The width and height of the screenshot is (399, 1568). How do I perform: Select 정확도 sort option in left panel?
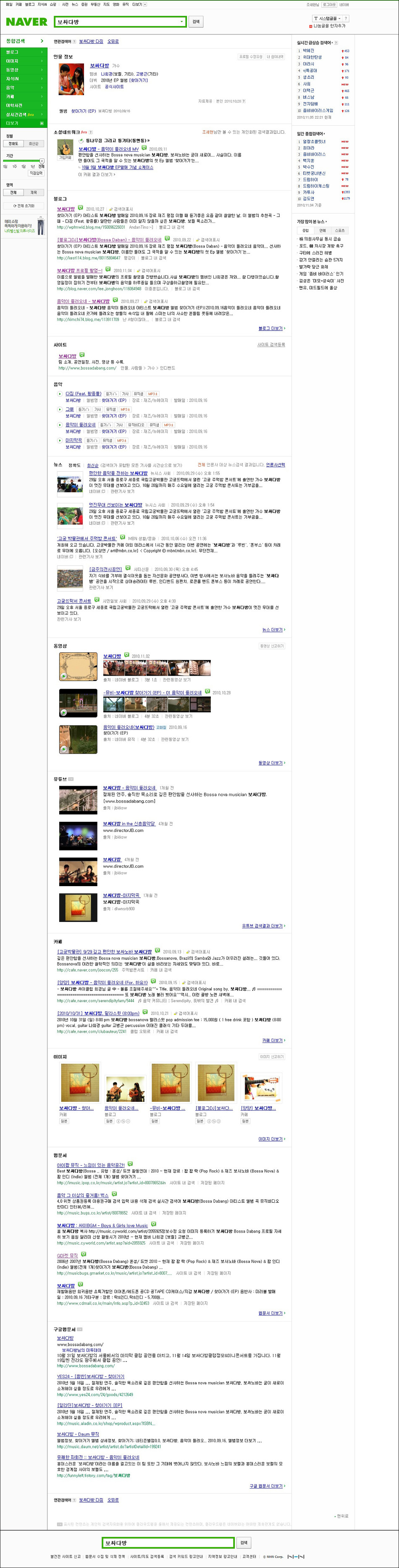coord(13,144)
